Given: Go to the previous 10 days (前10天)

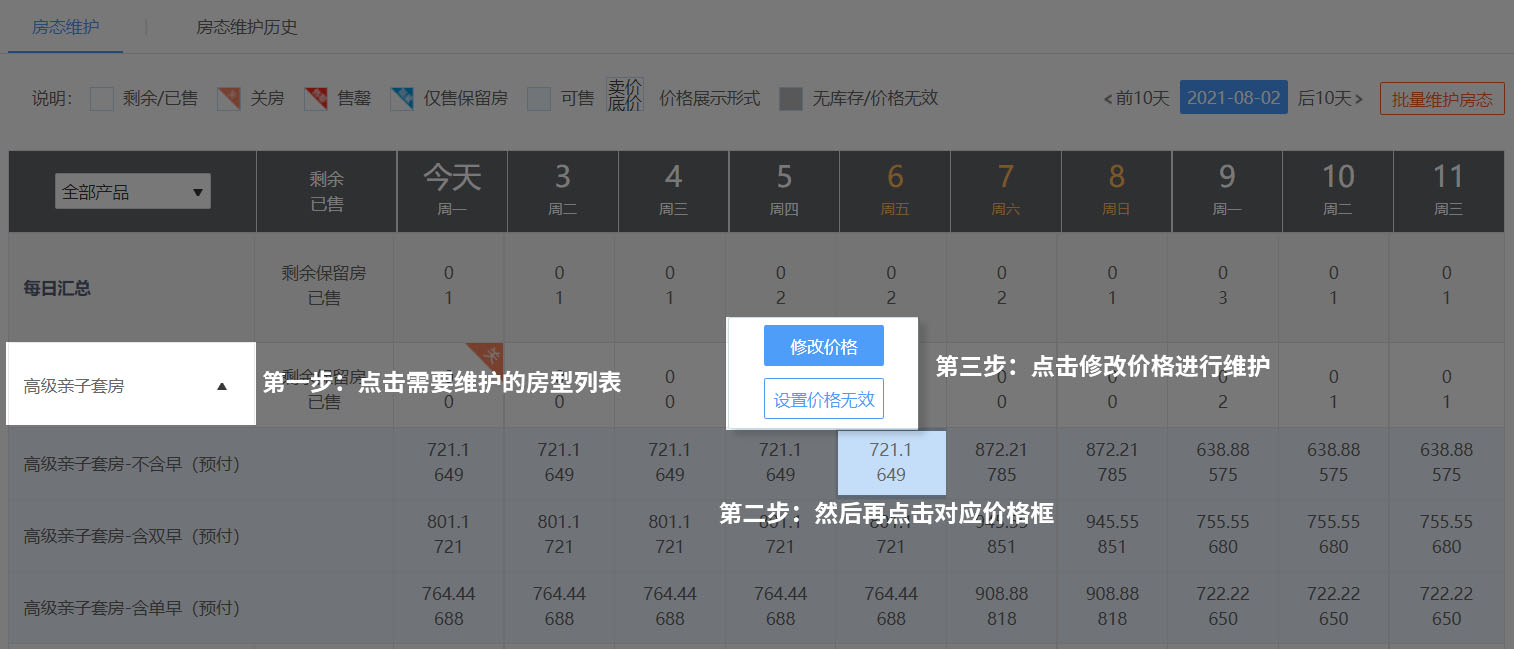Looking at the screenshot, I should click(1136, 98).
